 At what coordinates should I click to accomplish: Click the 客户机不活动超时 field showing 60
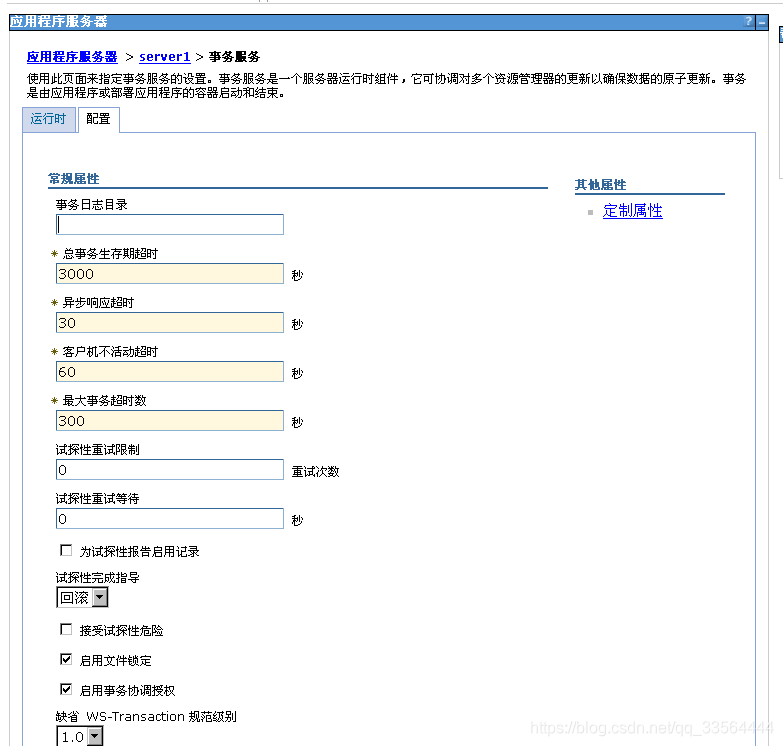tap(170, 372)
